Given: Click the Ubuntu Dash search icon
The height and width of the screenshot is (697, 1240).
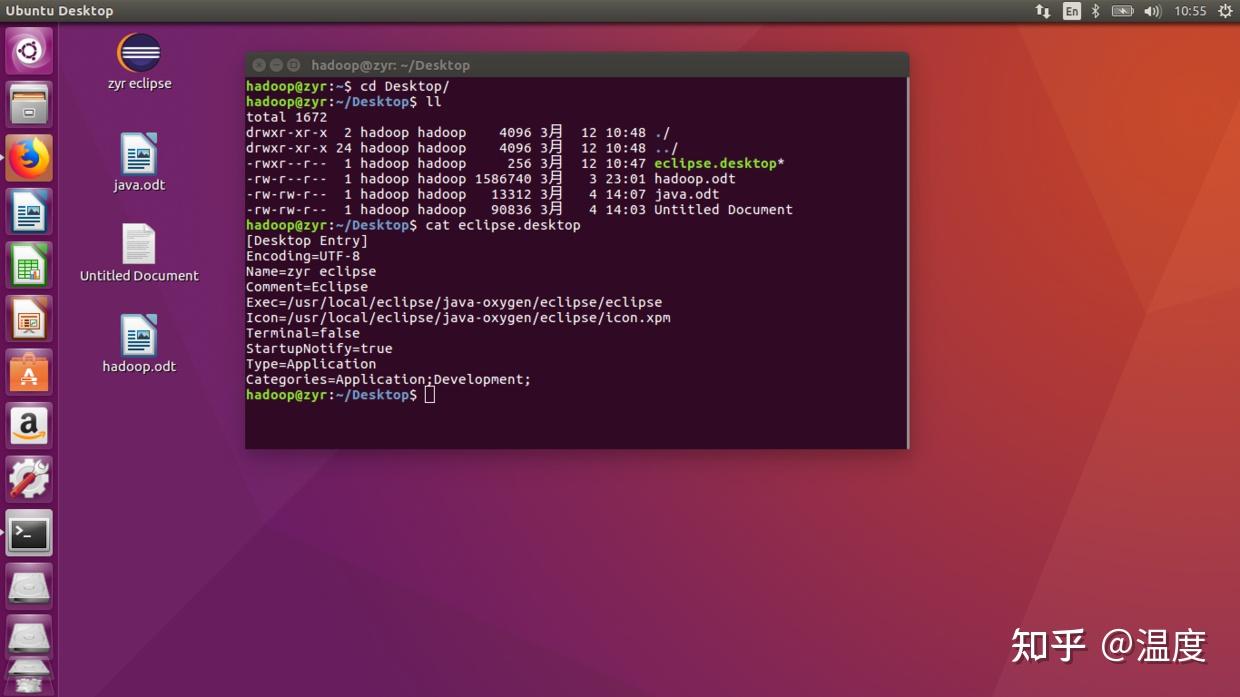Looking at the screenshot, I should point(29,50).
